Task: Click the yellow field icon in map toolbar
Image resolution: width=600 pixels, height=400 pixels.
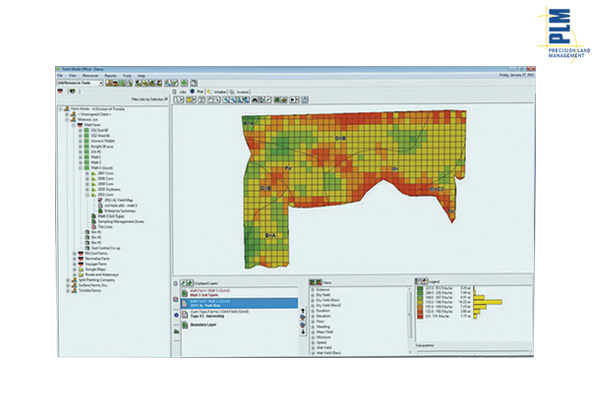Action: [189, 100]
